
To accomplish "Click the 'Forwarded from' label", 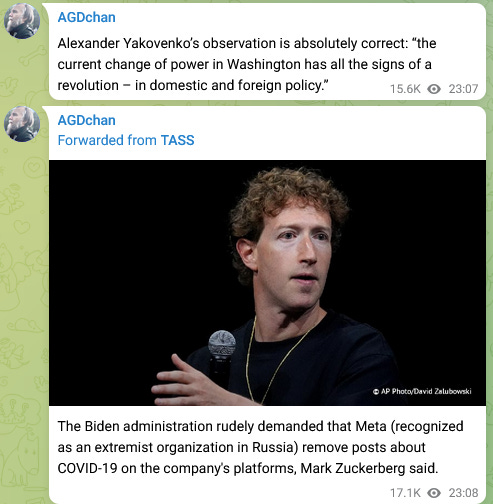I will [x=107, y=140].
